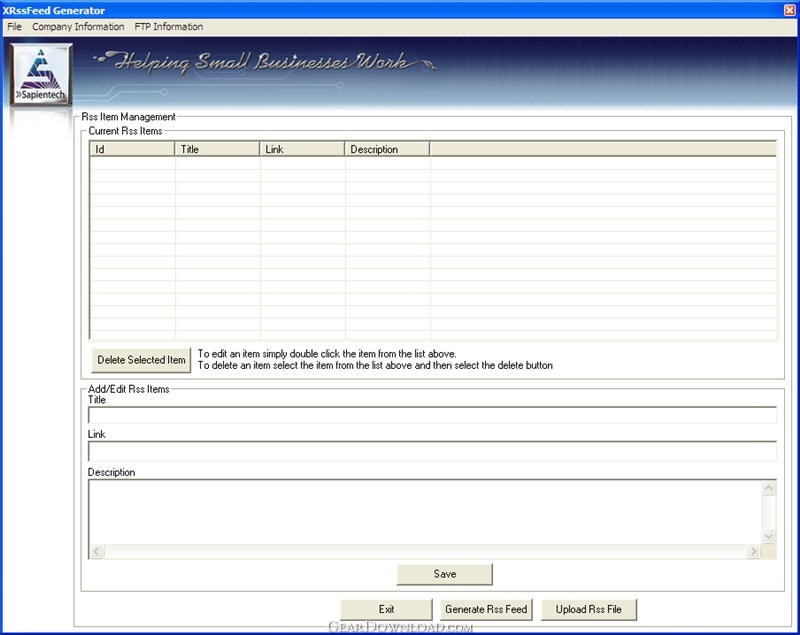Viewport: 800px width, 635px height.
Task: Close the XRssFeed Generator window
Action: pos(789,10)
